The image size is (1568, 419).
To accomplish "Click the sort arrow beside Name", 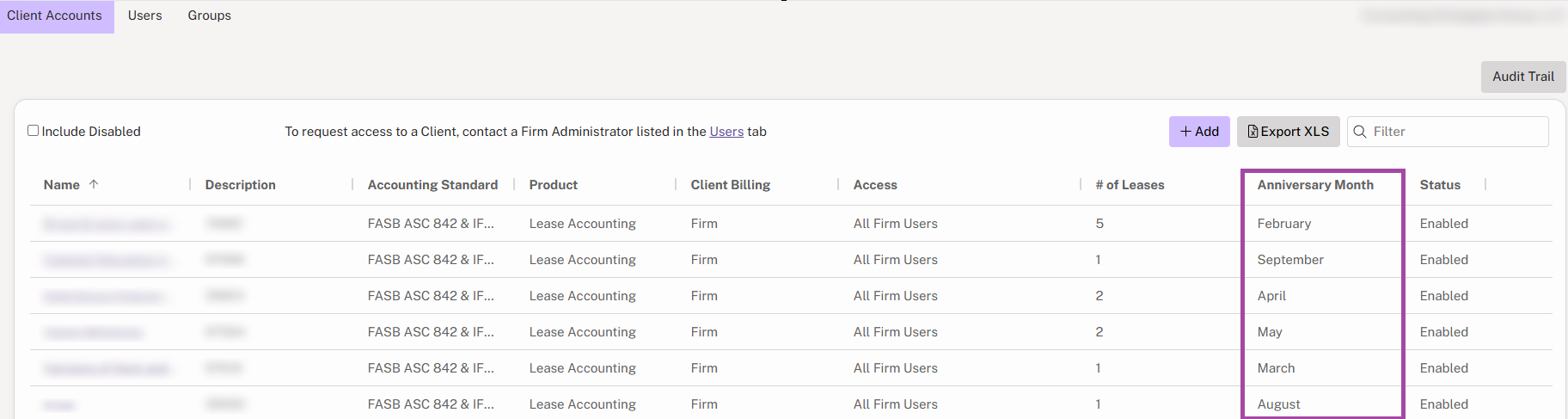I will 94,184.
